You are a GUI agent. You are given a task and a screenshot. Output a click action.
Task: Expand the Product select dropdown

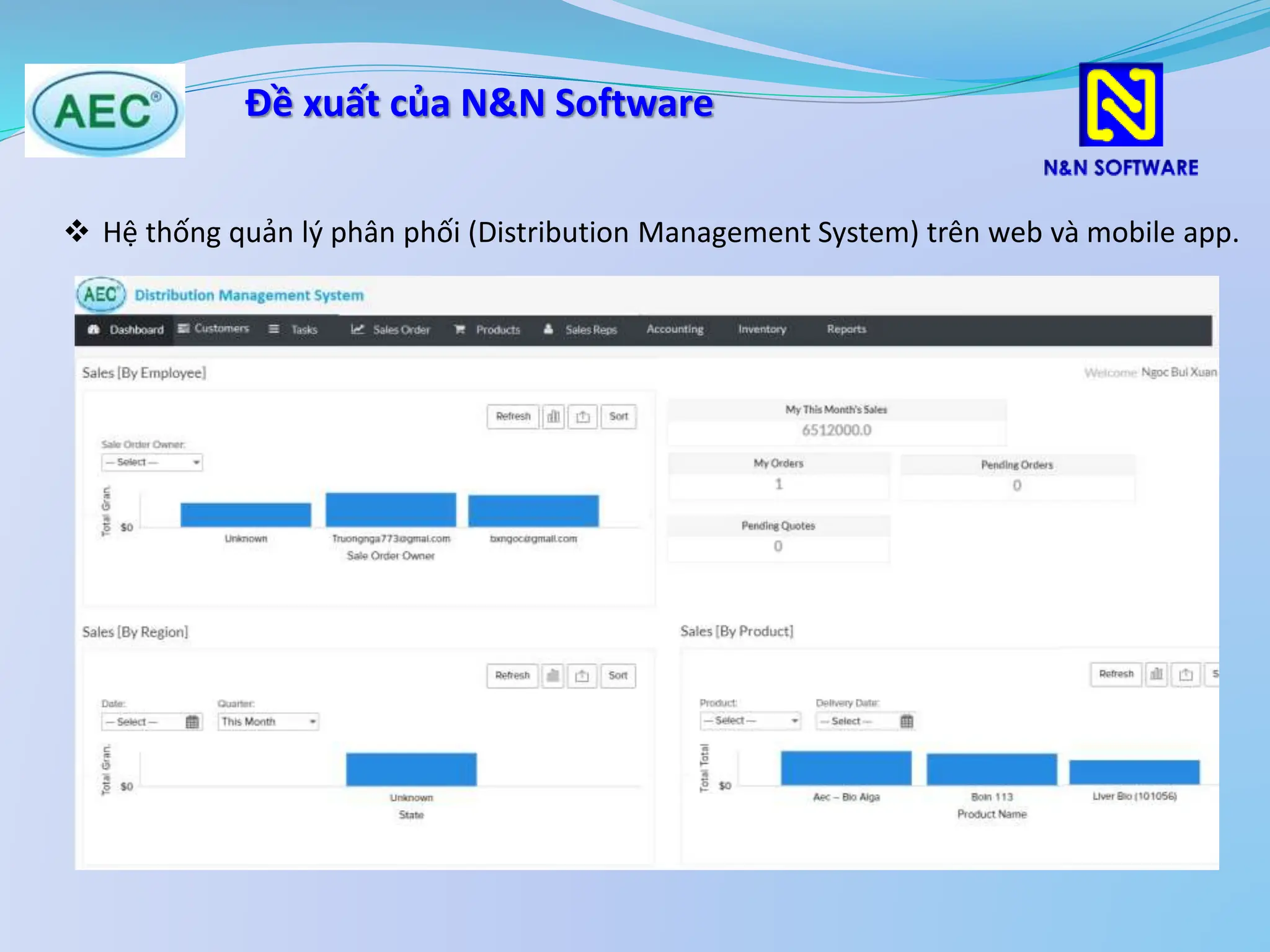point(750,721)
